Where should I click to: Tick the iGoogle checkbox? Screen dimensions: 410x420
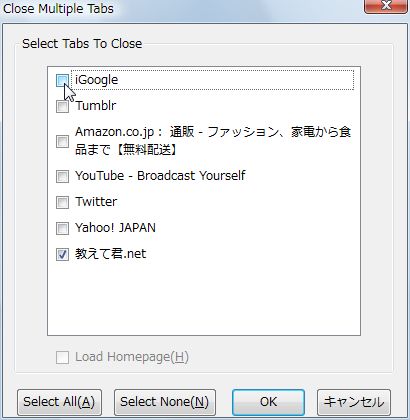click(x=62, y=81)
